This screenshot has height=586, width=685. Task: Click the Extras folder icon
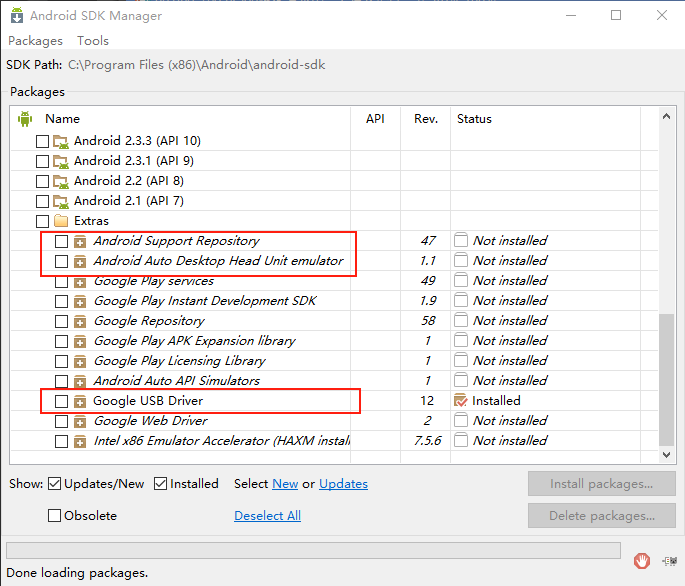pos(61,221)
